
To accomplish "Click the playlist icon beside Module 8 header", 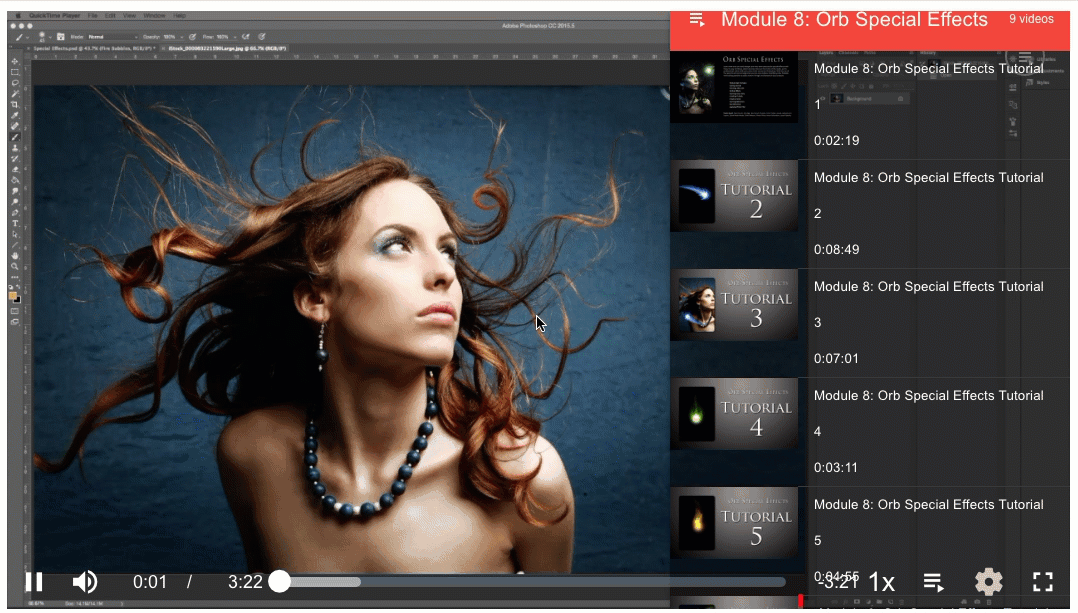I will coord(696,19).
